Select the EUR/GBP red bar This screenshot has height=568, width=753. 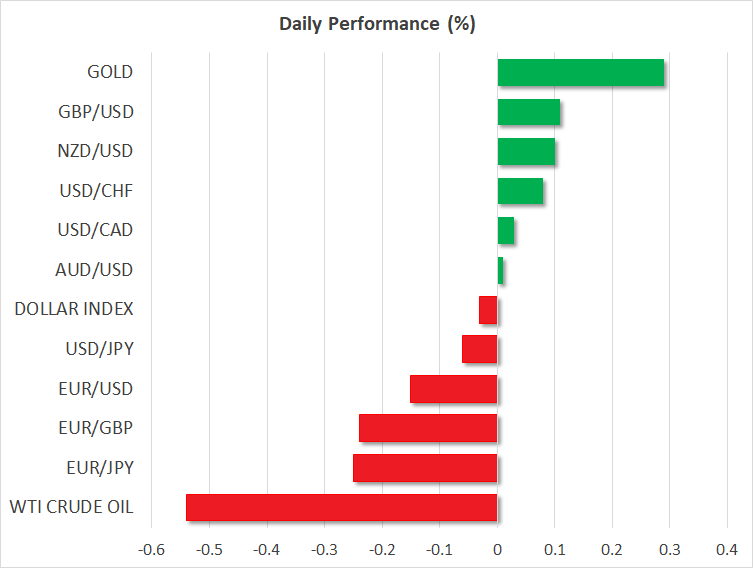pos(428,428)
